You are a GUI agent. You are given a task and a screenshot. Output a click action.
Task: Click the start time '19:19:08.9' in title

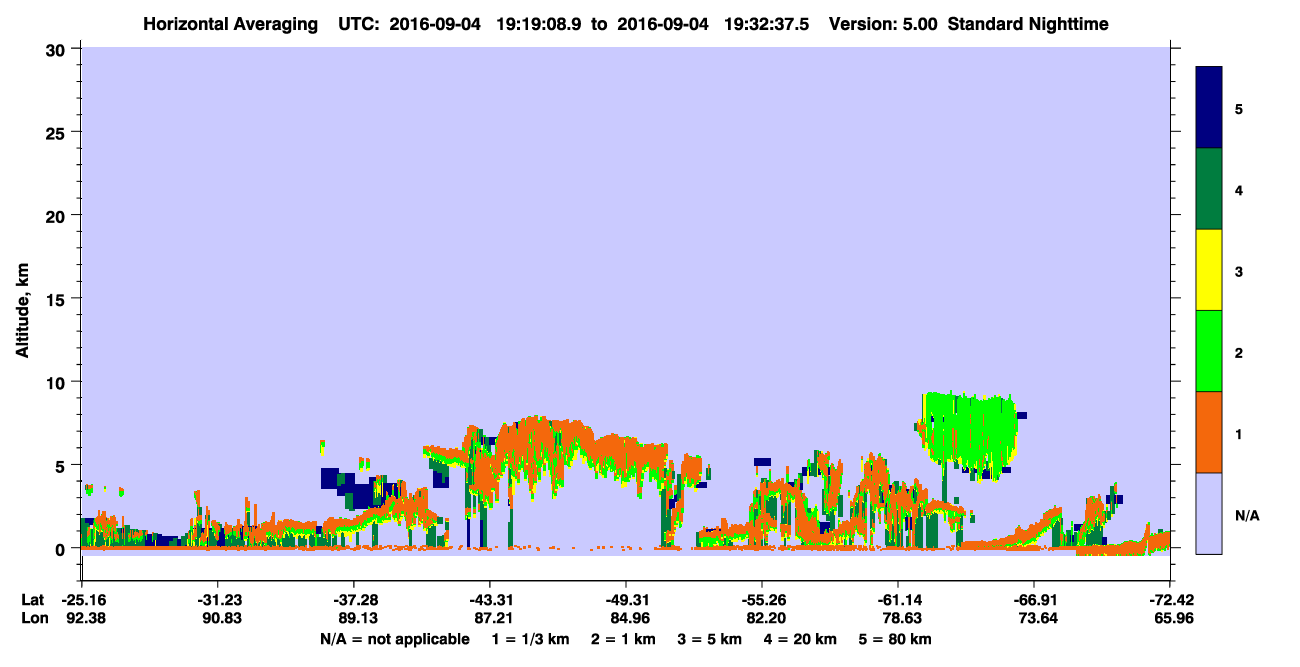pyautogui.click(x=538, y=24)
